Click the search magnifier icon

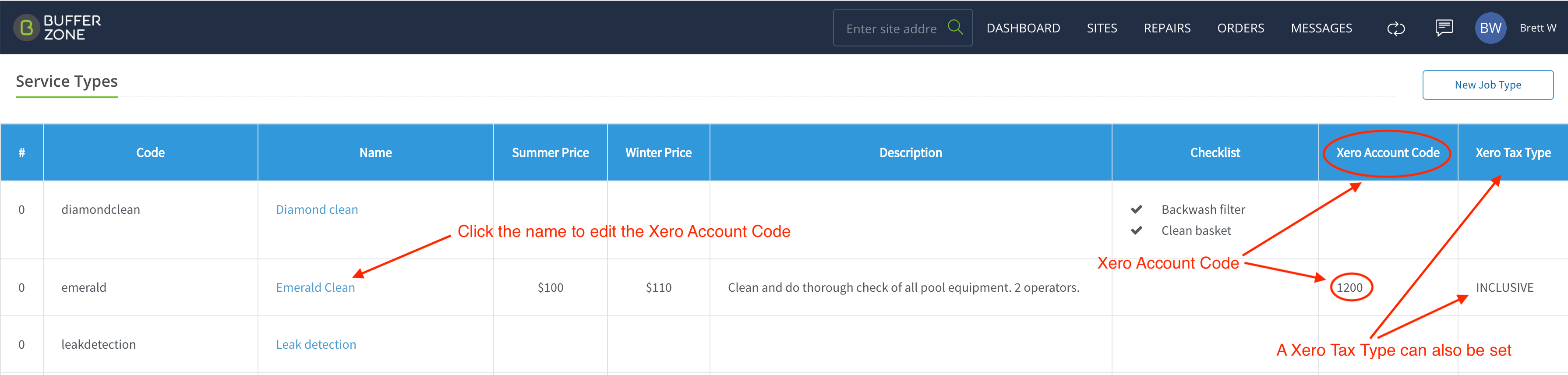tap(955, 28)
